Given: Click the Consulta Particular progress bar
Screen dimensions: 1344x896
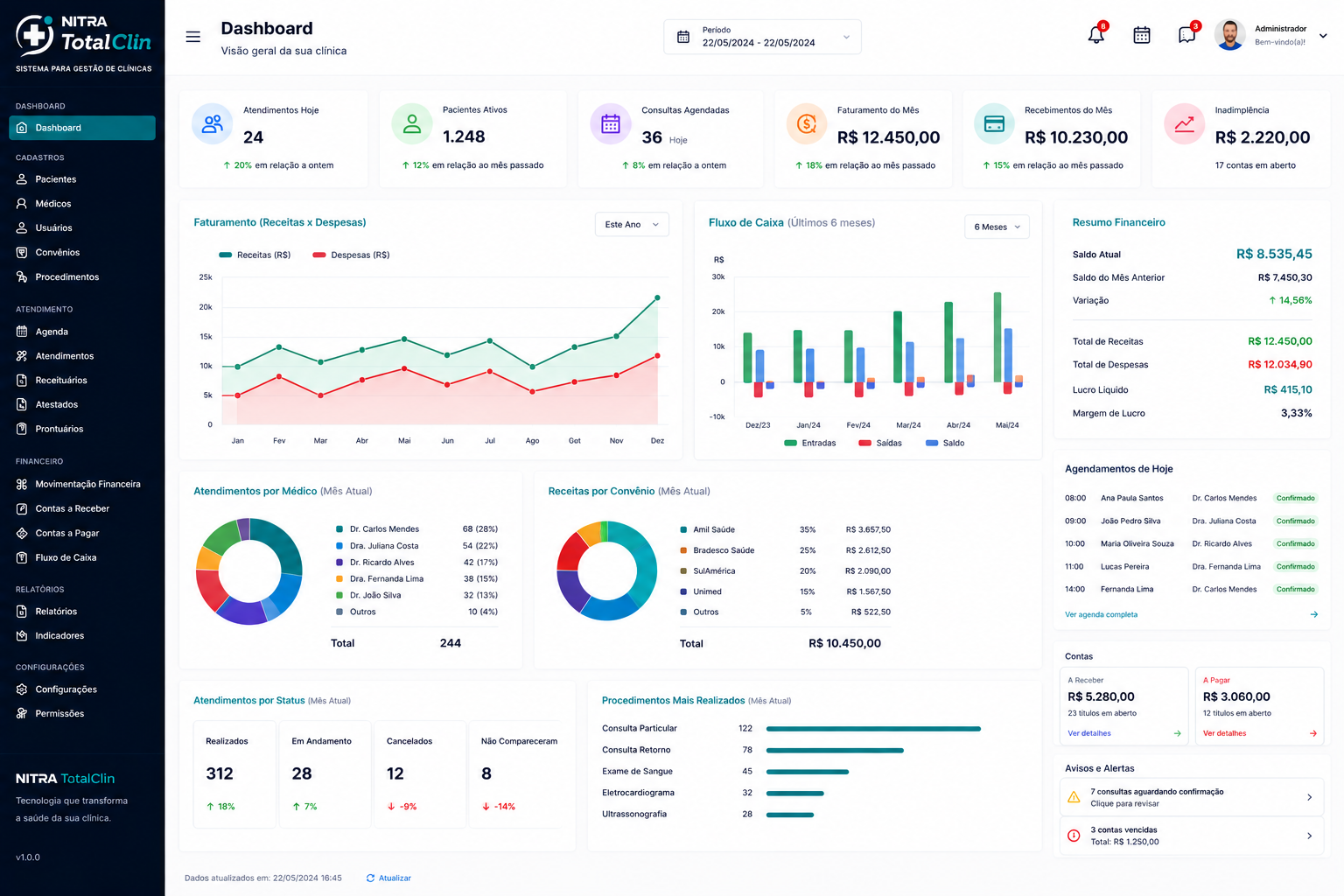Looking at the screenshot, I should [873, 729].
